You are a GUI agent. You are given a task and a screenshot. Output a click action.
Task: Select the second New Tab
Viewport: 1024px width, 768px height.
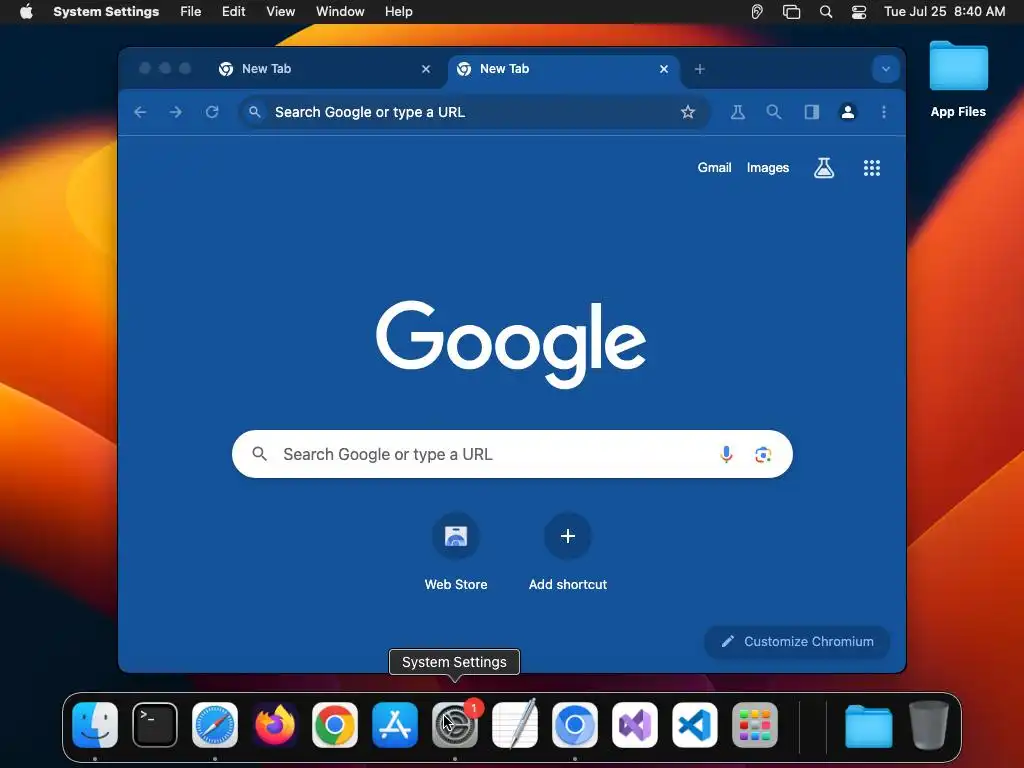(x=564, y=69)
